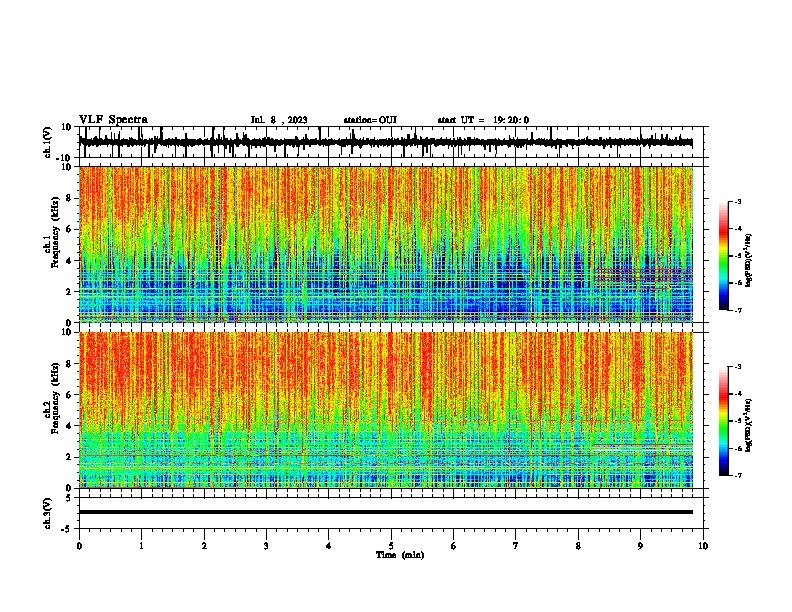Click the -5 tick on ch.2 colorbar
The height and width of the screenshot is (612, 792).
click(x=737, y=421)
